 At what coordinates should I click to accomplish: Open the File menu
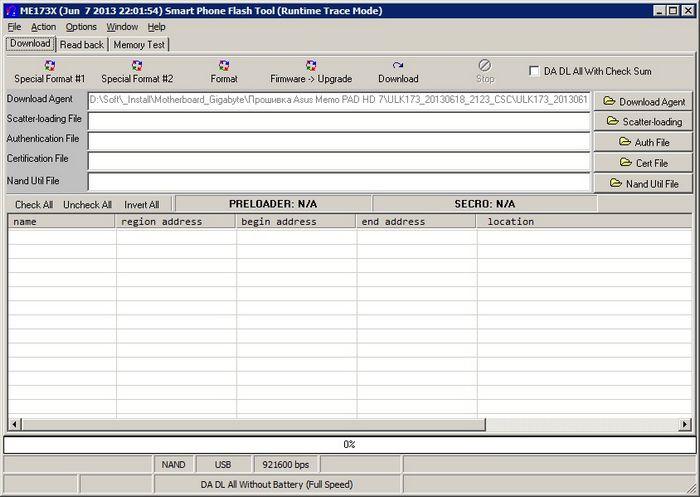coord(14,27)
